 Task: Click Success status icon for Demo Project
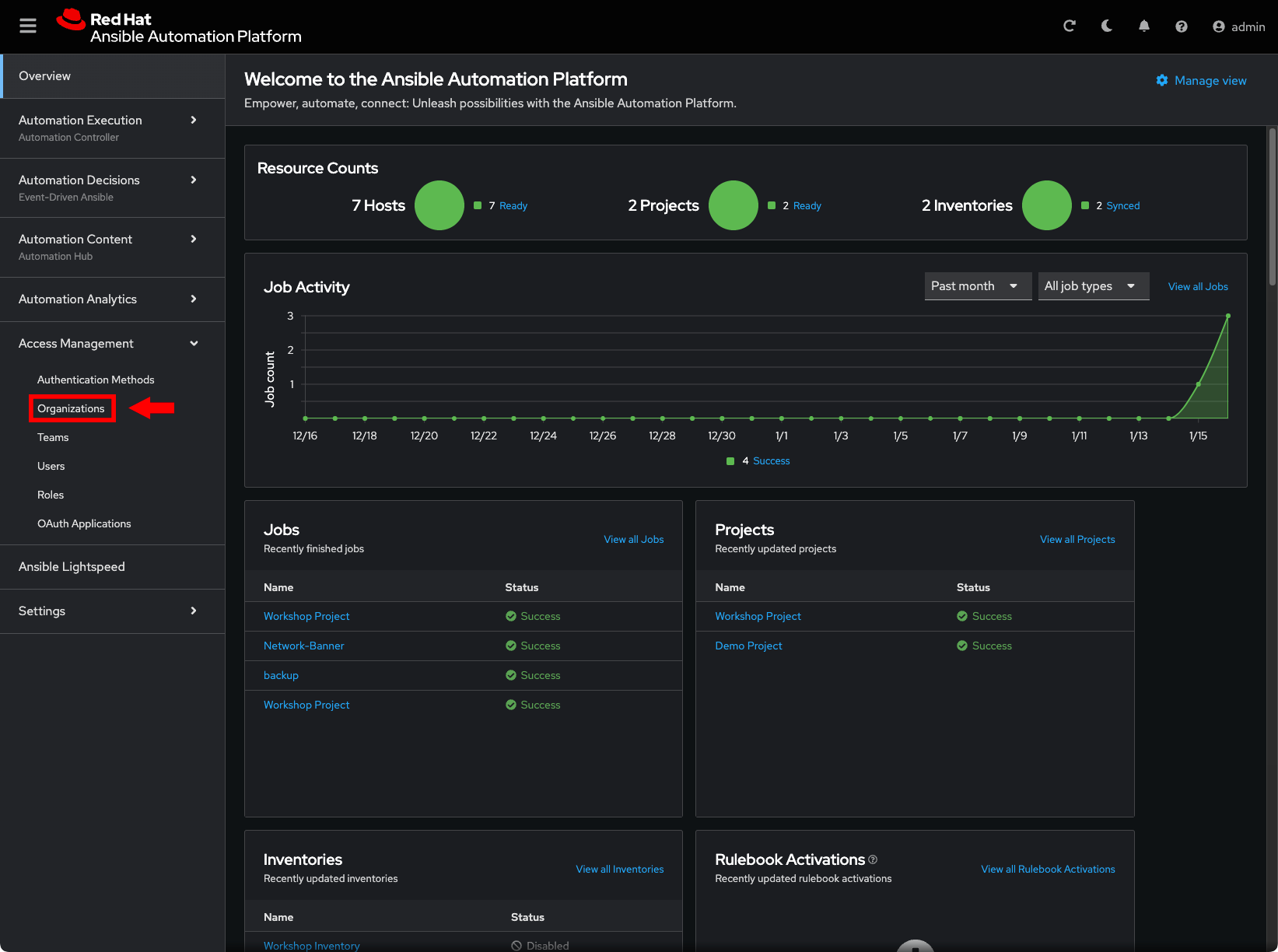pos(962,646)
